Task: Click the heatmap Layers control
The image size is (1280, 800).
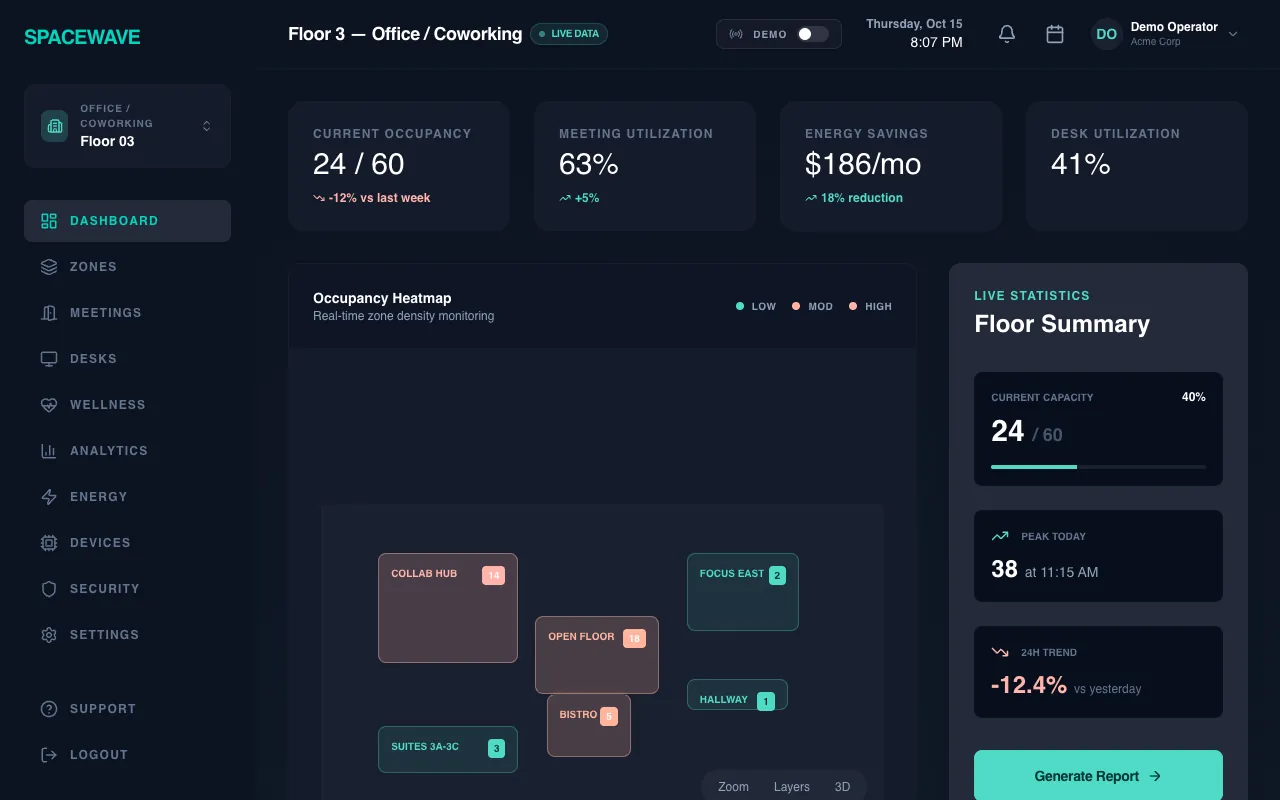Action: (791, 787)
